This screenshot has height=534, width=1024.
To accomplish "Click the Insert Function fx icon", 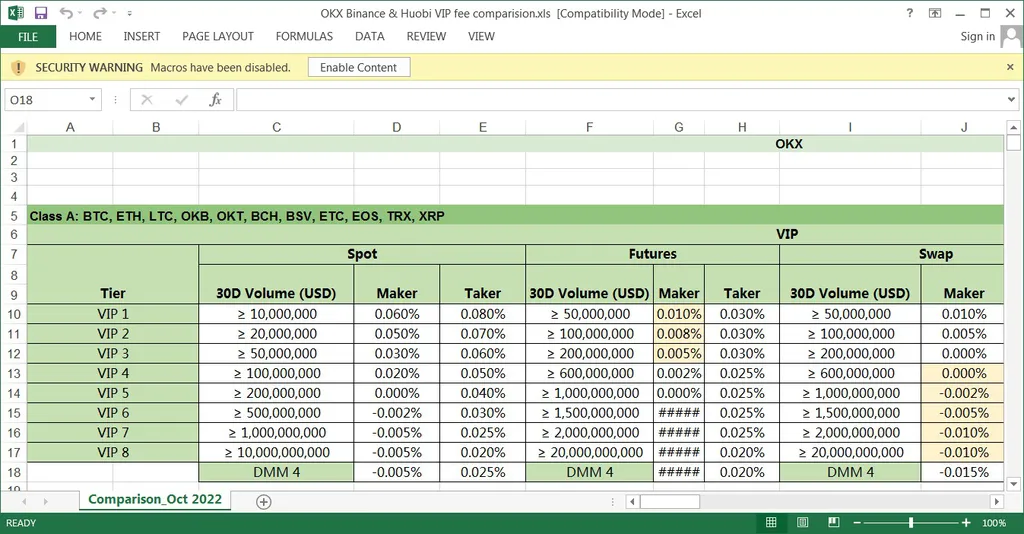I will 216,100.
